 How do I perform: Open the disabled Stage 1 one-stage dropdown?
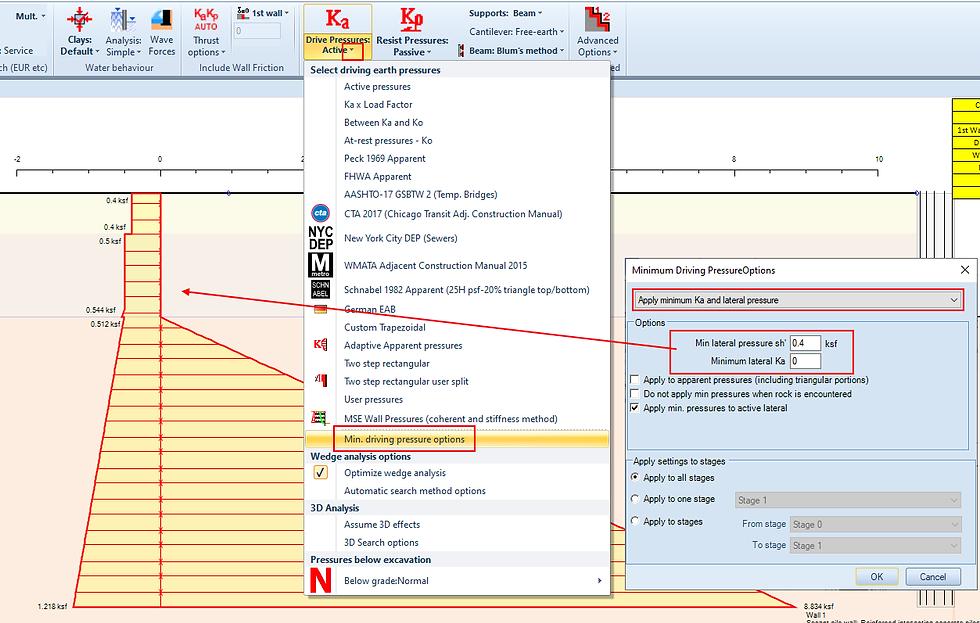848,500
